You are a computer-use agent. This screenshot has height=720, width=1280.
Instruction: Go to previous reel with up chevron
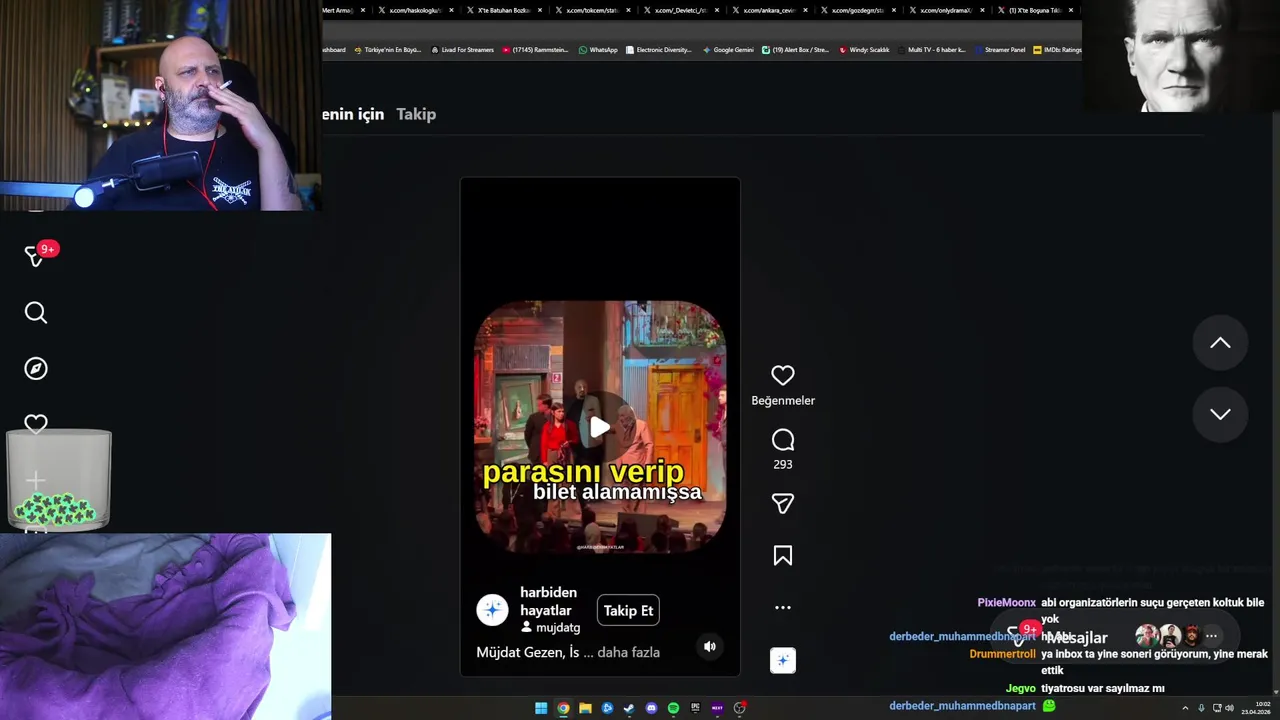click(1220, 343)
